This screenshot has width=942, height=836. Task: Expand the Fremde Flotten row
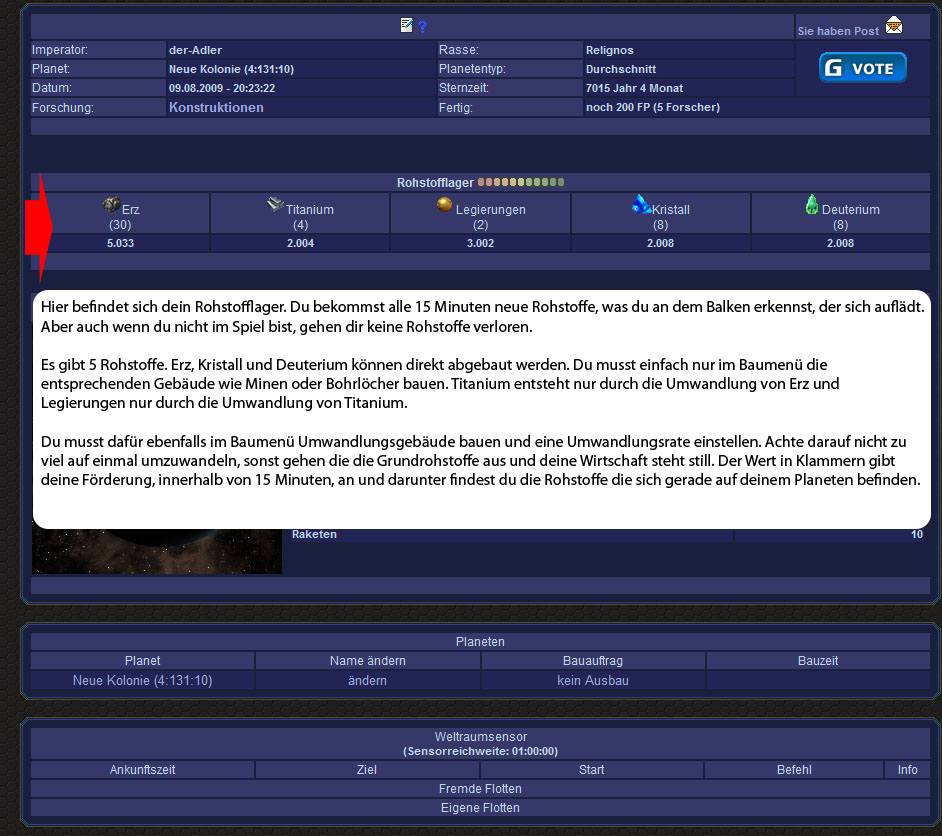point(481,789)
